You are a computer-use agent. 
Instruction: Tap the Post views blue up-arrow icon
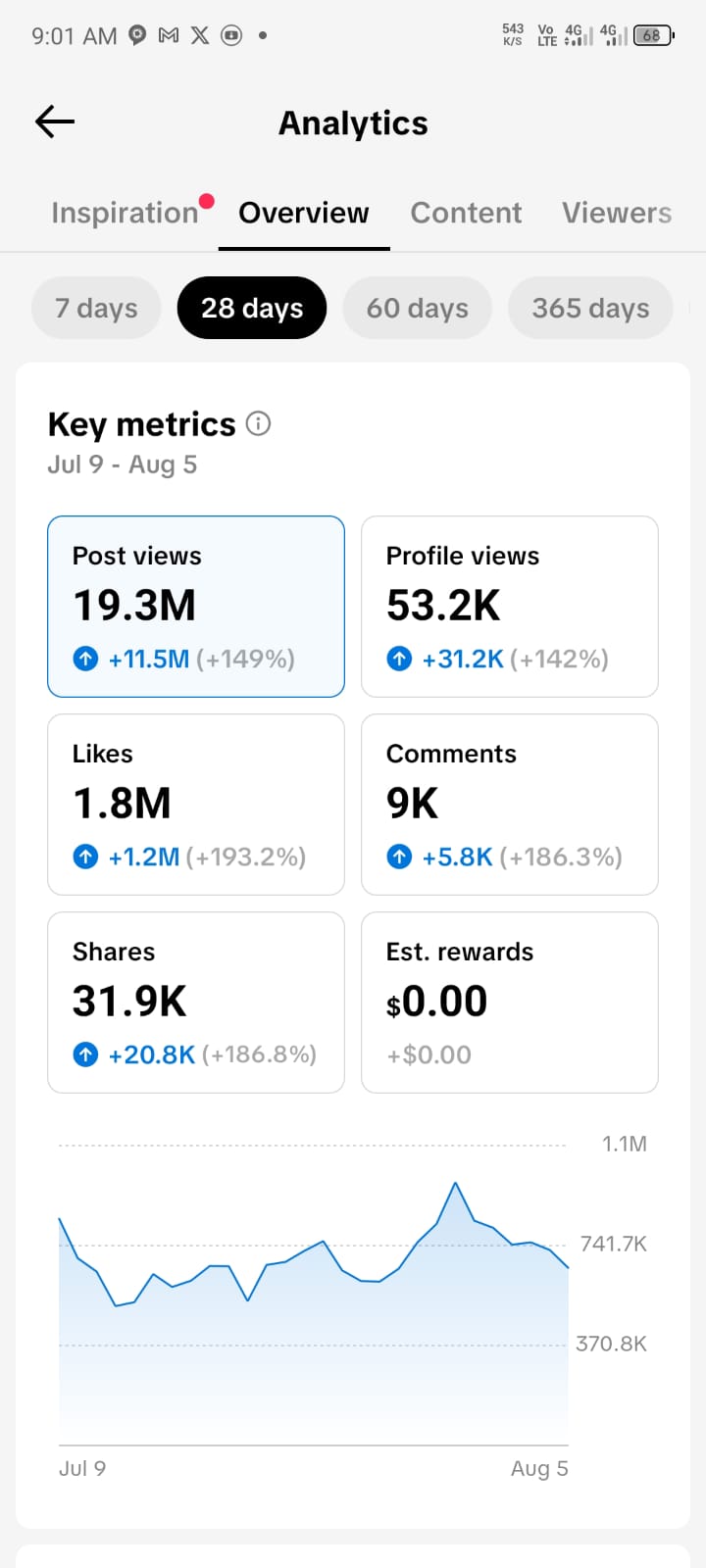click(85, 659)
